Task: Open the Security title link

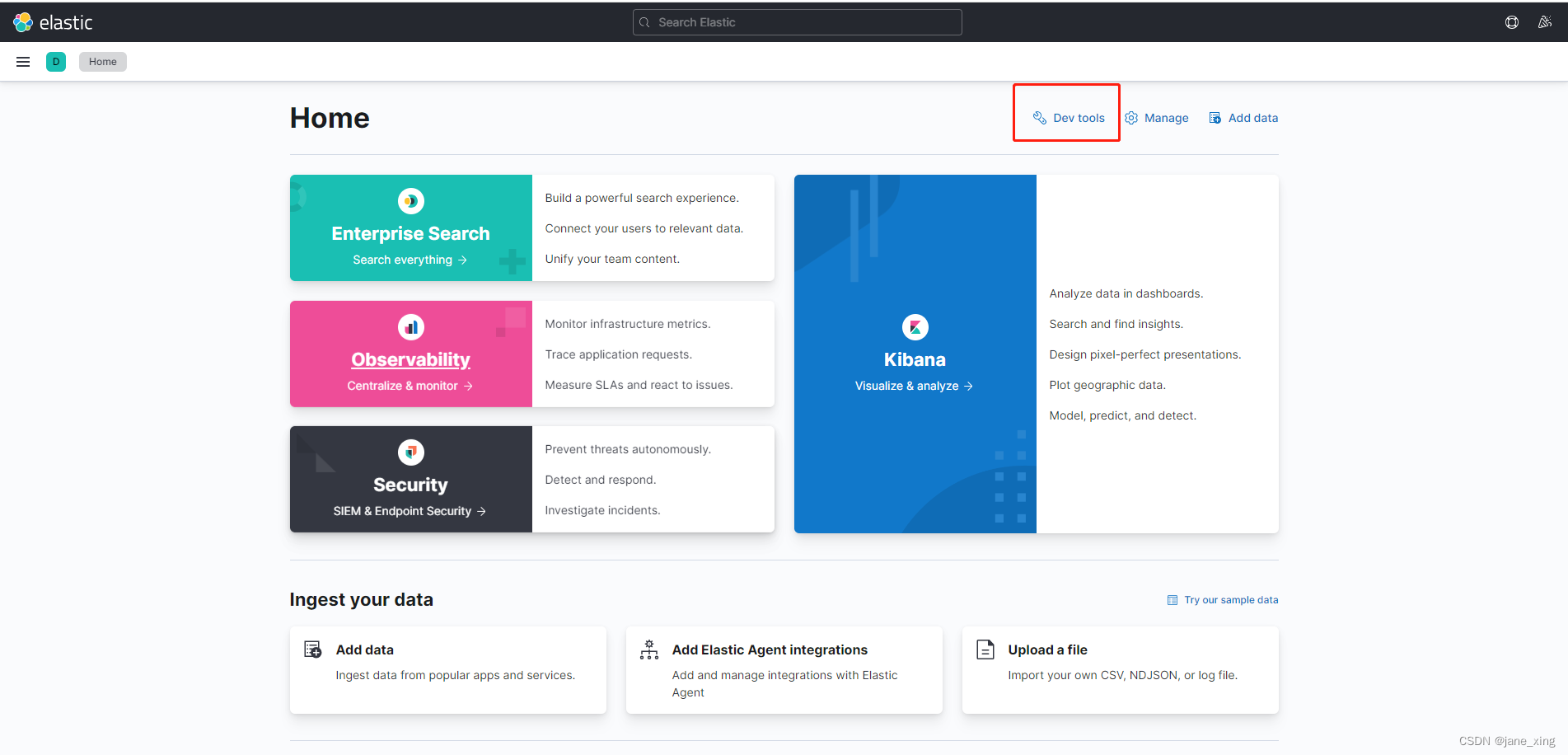Action: click(411, 485)
